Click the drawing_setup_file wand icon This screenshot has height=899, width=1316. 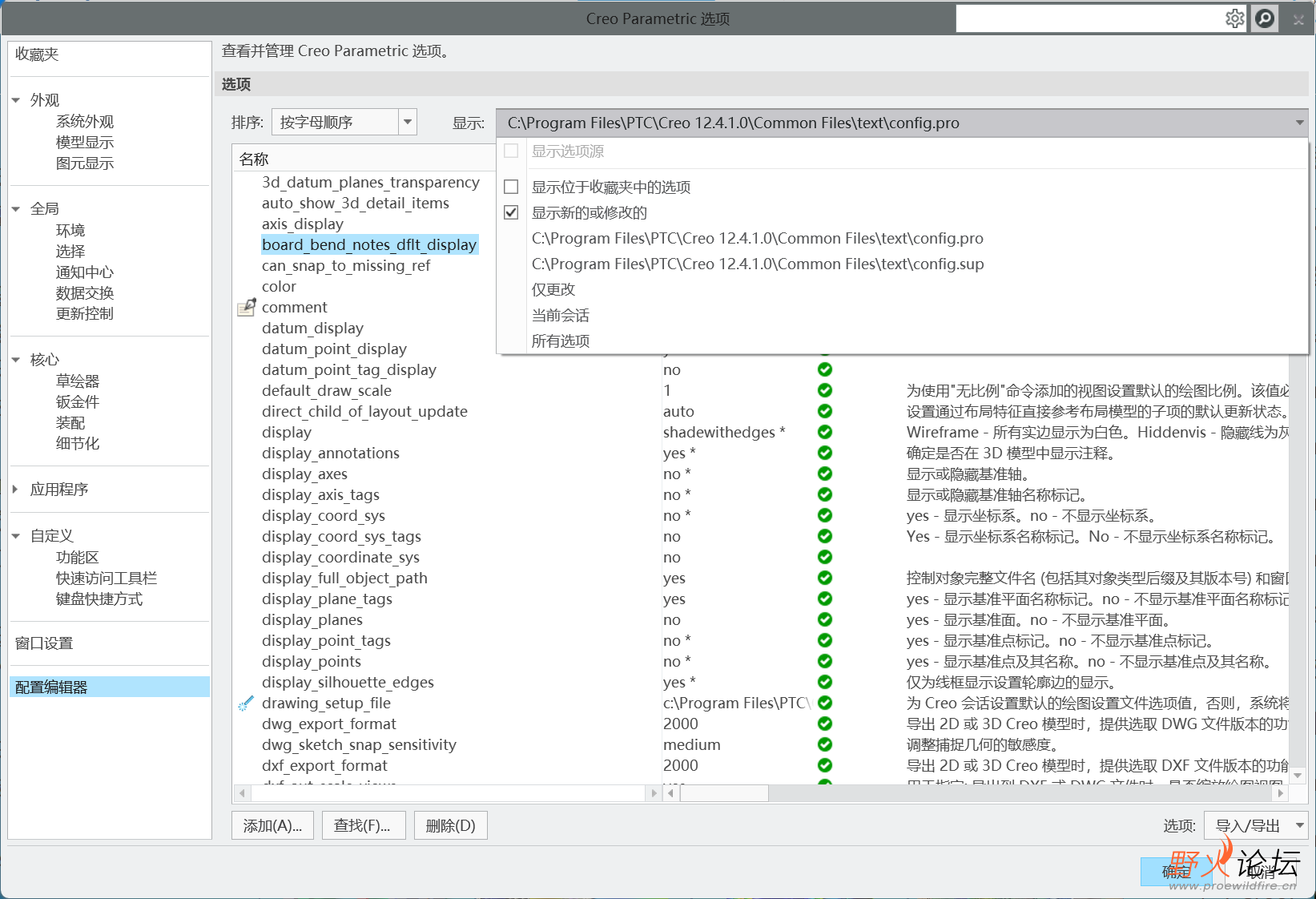point(247,703)
